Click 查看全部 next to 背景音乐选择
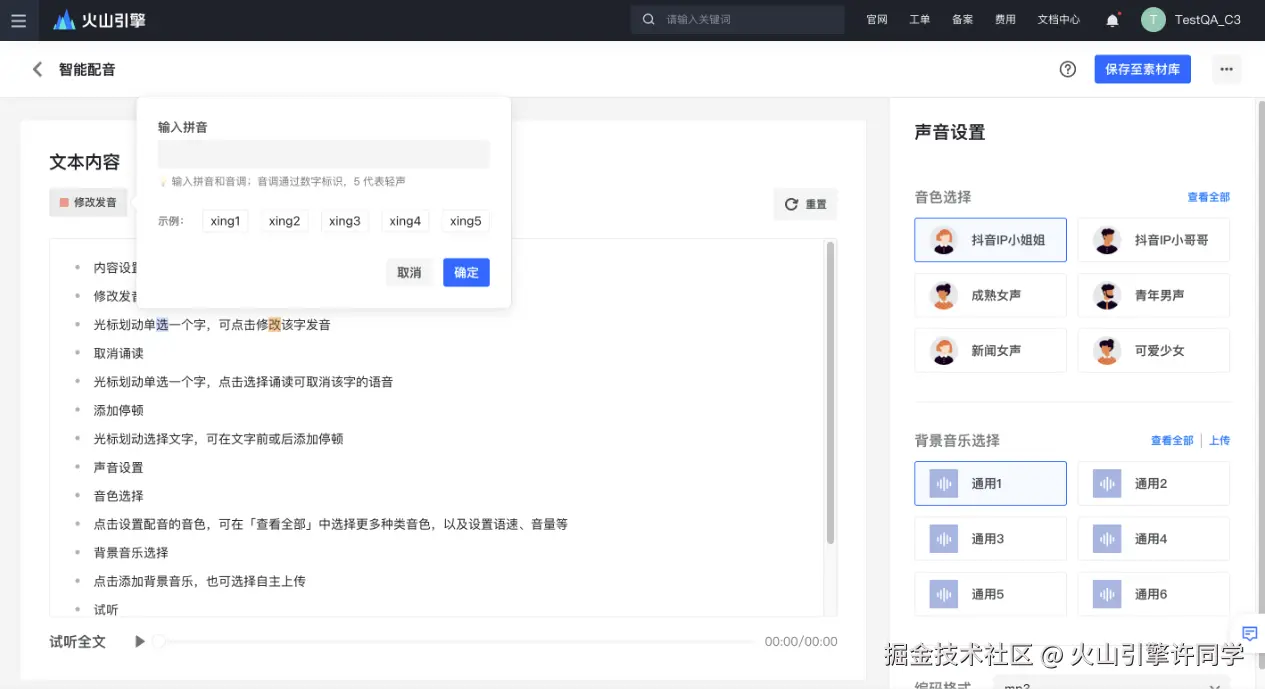Screen dimensions: 1265x689 pos(1172,440)
